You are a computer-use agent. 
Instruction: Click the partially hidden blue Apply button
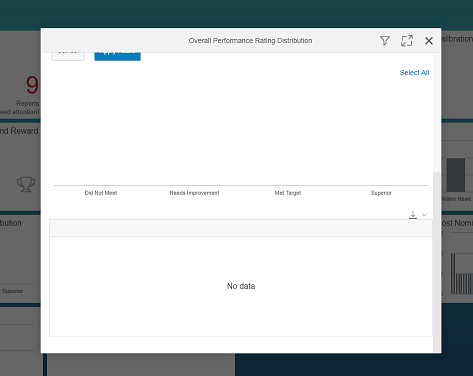[117, 56]
